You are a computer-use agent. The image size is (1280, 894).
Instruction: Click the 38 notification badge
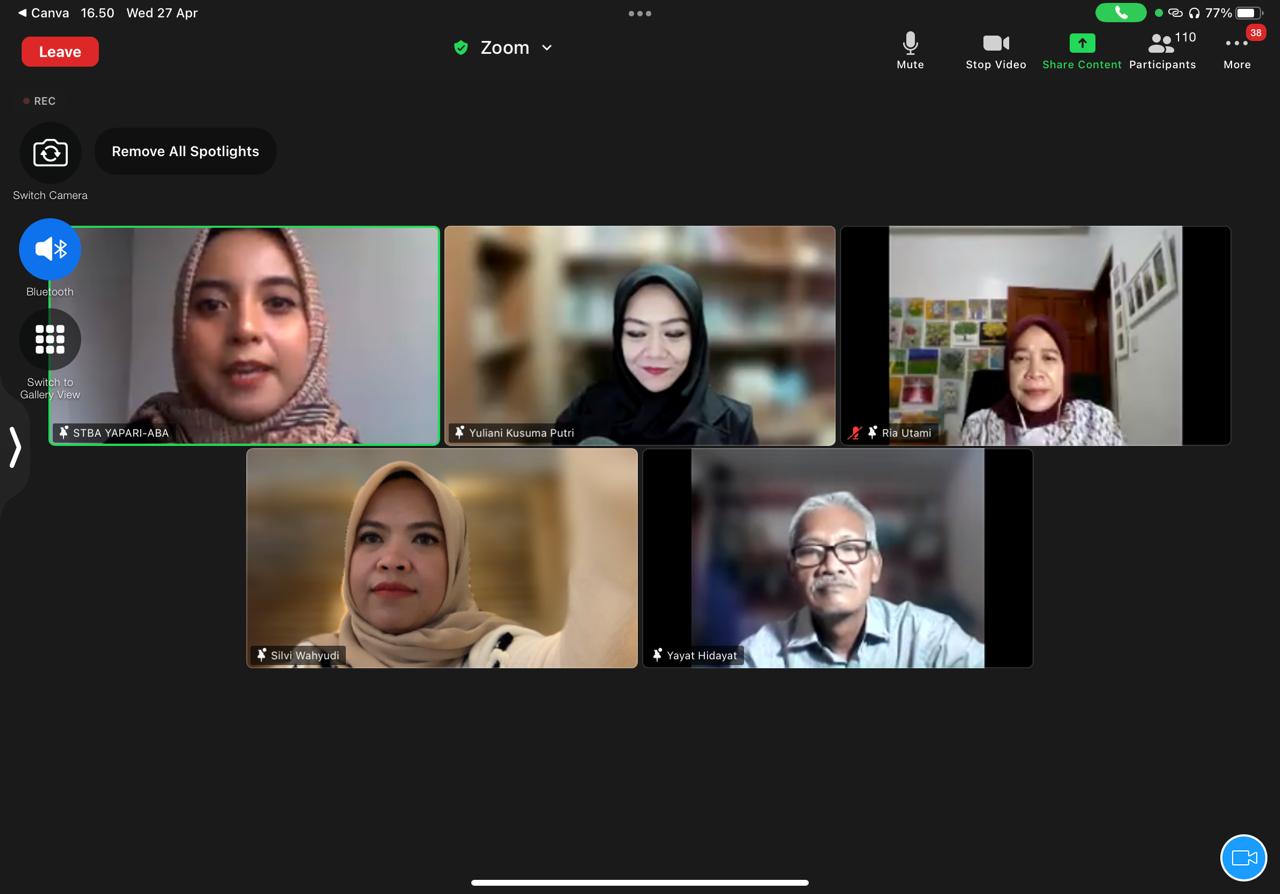pos(1256,33)
